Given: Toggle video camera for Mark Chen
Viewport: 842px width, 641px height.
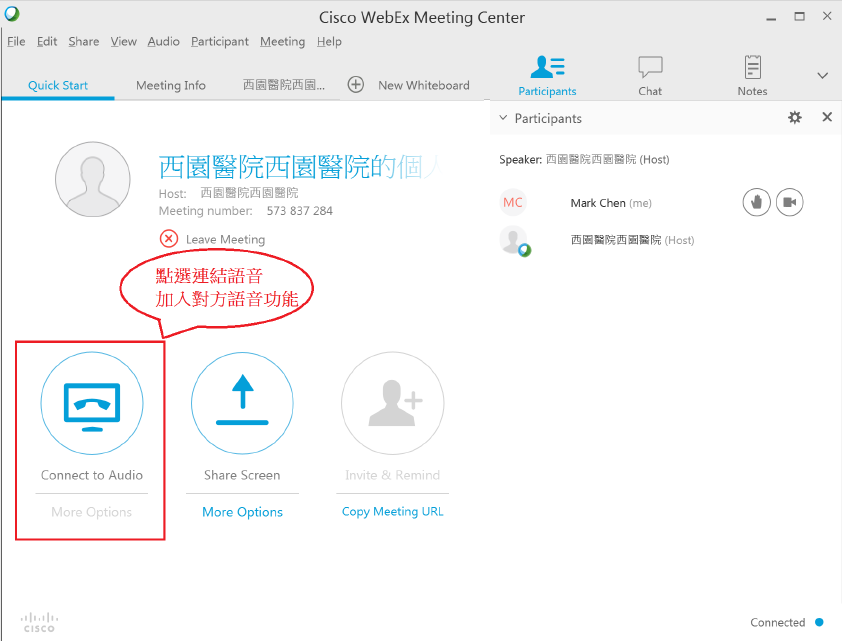Looking at the screenshot, I should point(789,203).
